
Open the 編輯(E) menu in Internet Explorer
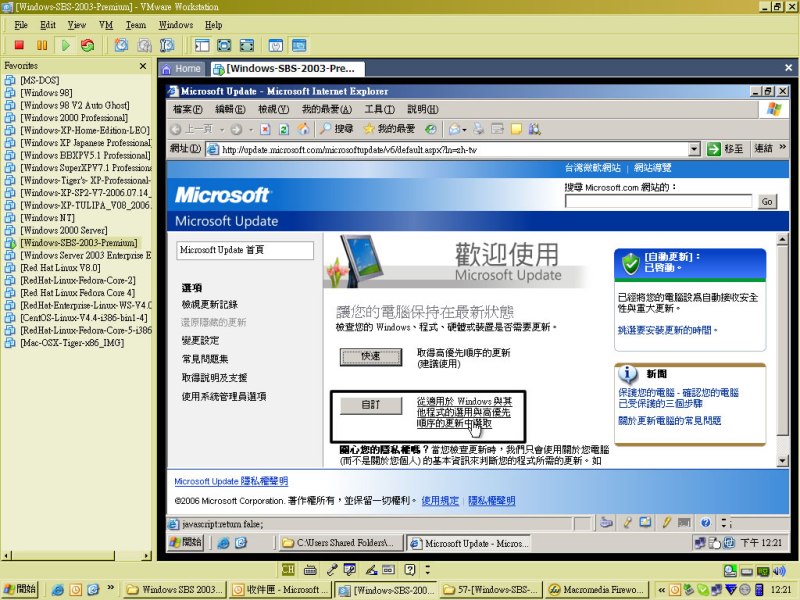[x=230, y=109]
